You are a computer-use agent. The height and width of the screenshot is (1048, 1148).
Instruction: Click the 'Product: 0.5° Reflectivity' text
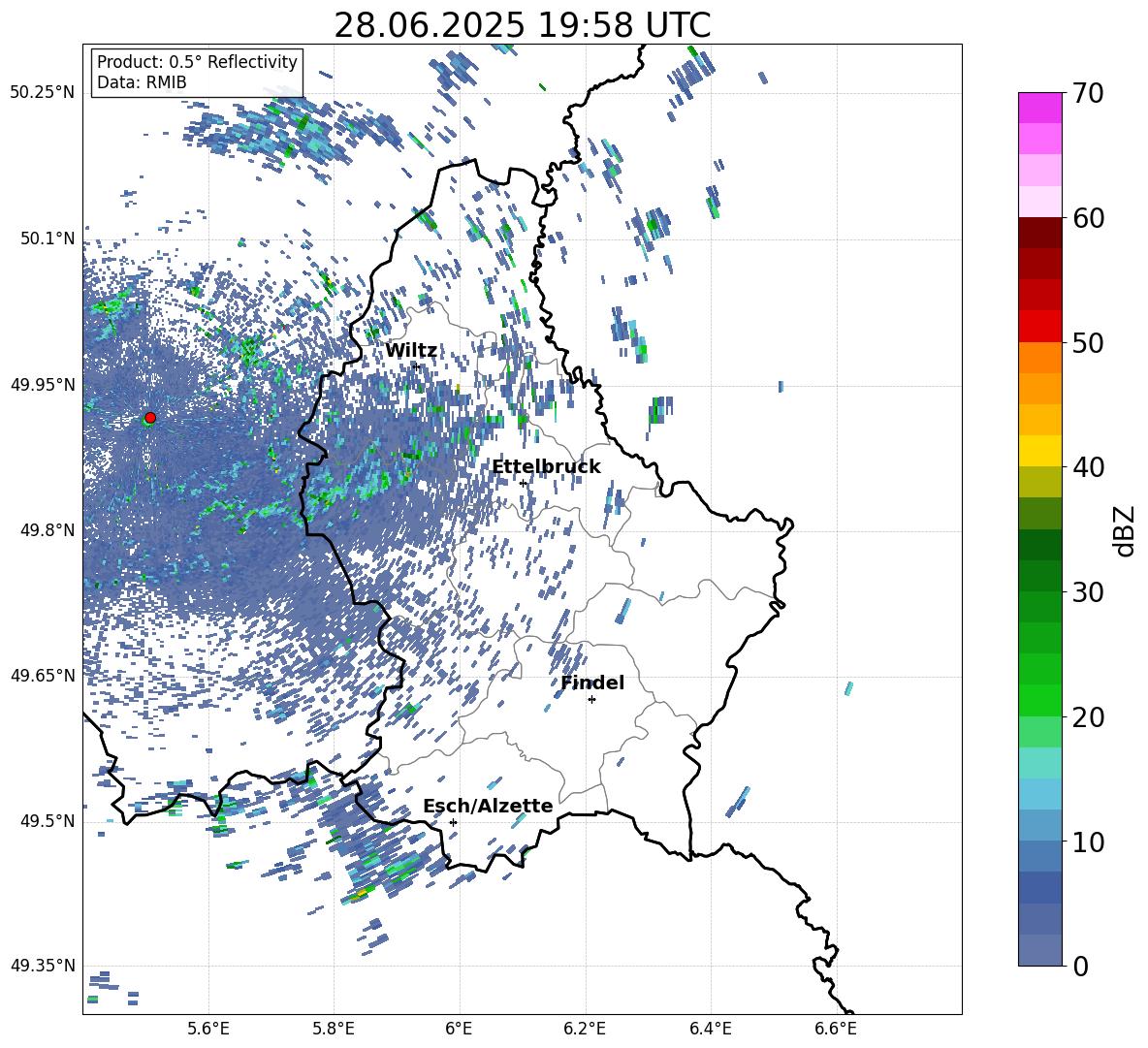(x=197, y=61)
